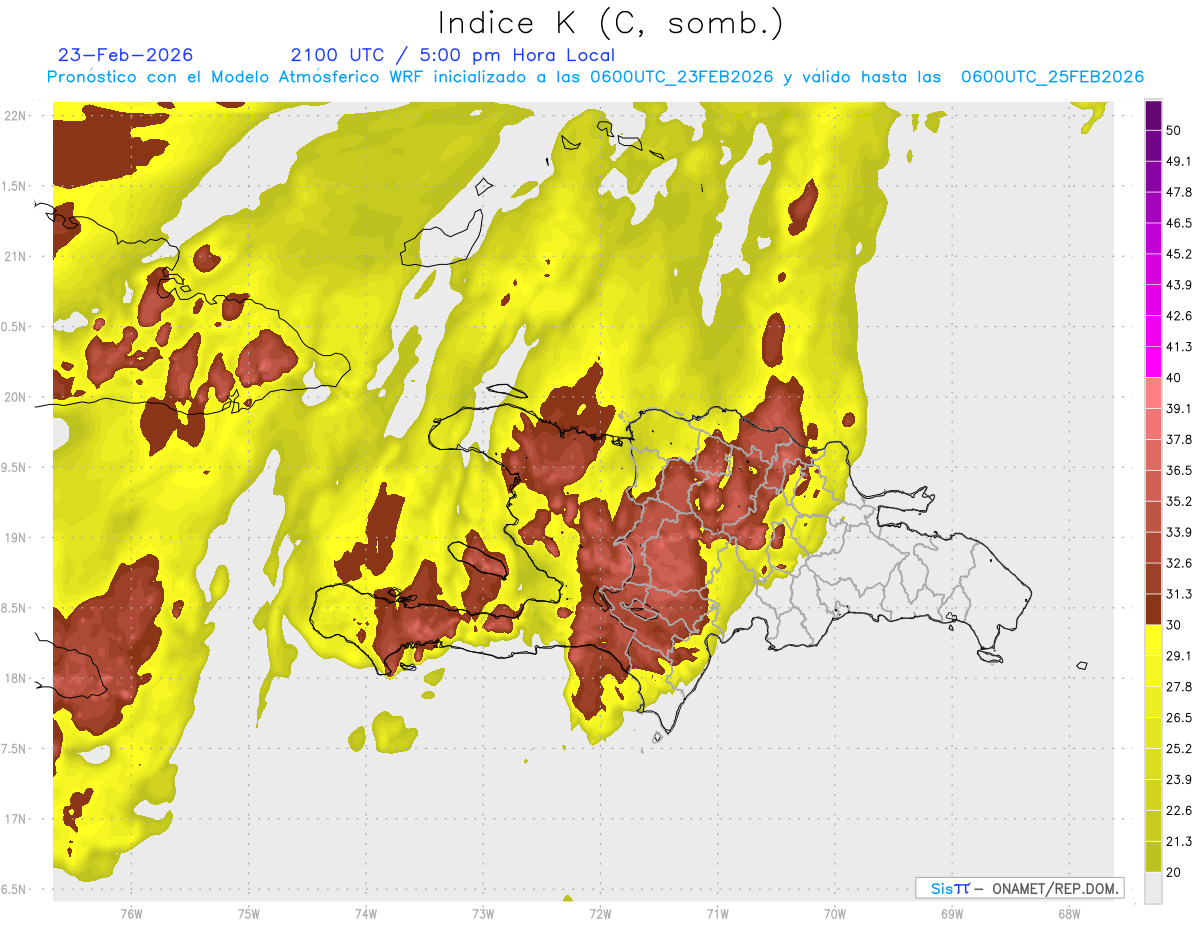Image resolution: width=1200 pixels, height=927 pixels.
Task: Click the color scale label "35.2"
Action: pyautogui.click(x=1179, y=502)
